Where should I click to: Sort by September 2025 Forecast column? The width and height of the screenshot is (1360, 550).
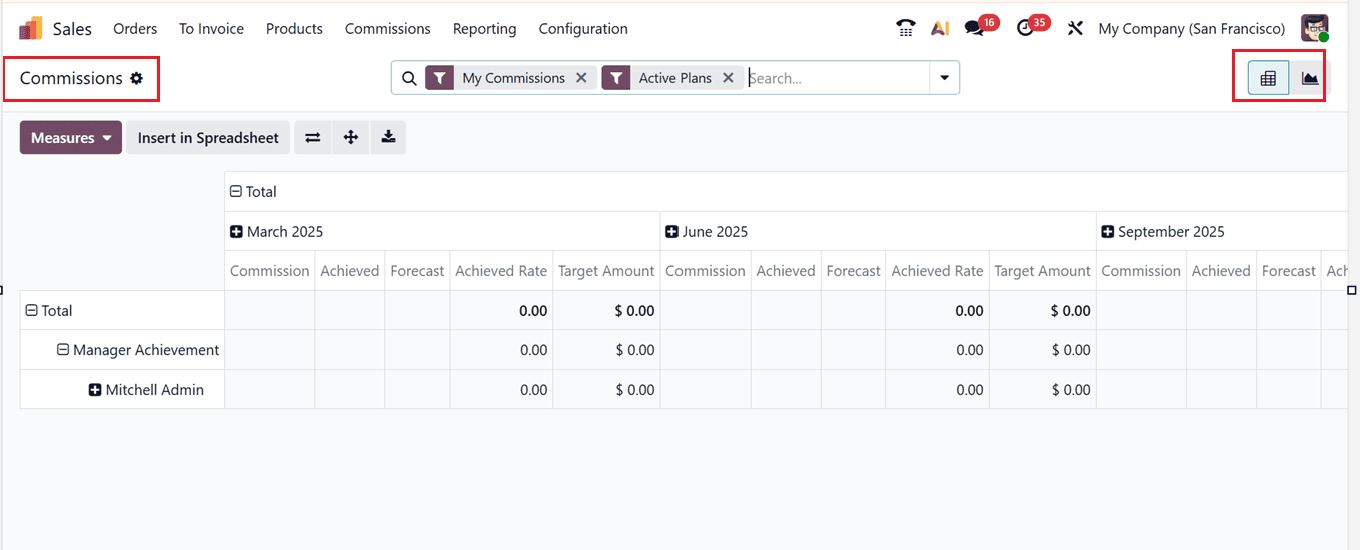1289,271
